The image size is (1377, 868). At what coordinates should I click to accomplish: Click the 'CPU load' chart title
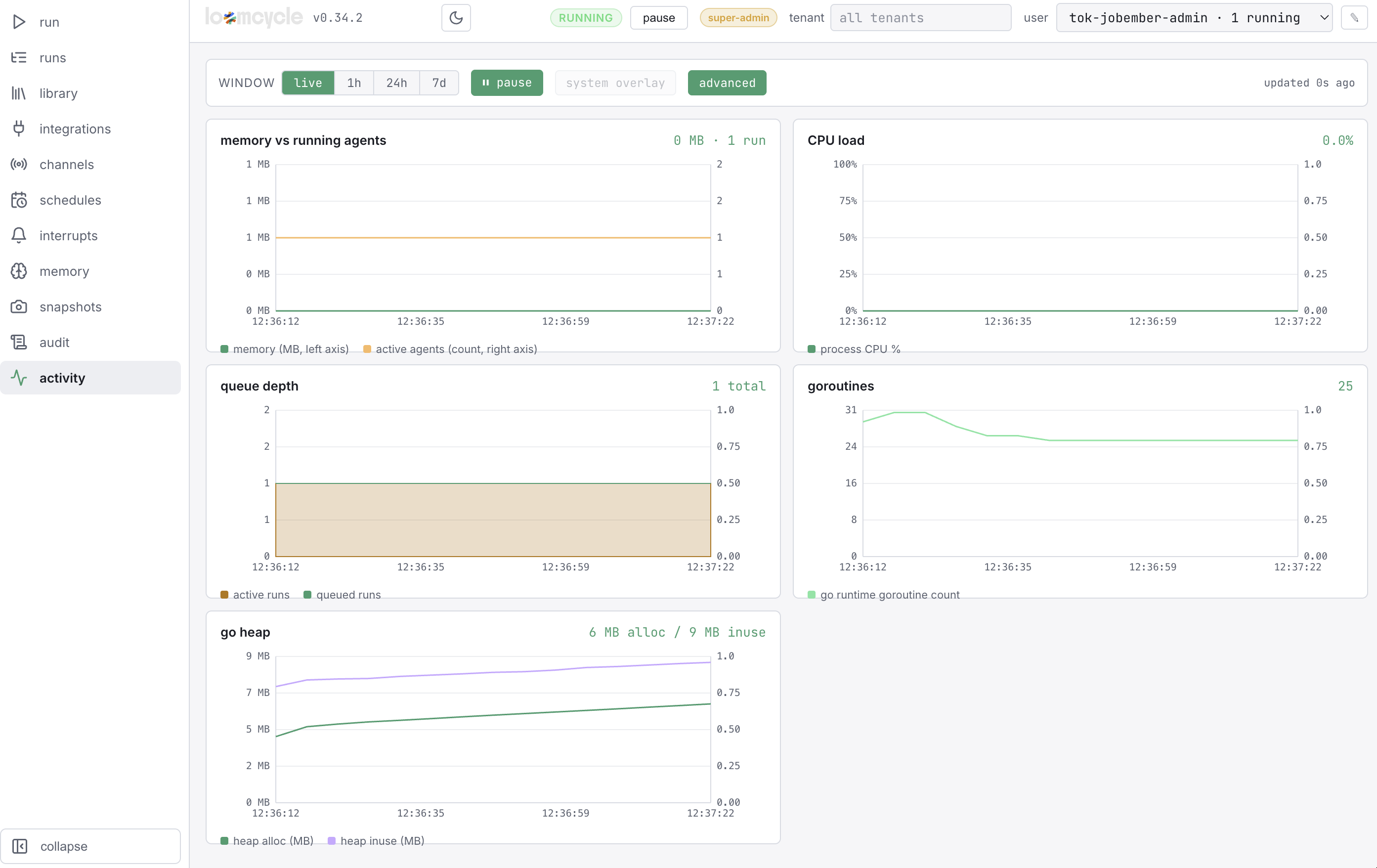pos(836,141)
